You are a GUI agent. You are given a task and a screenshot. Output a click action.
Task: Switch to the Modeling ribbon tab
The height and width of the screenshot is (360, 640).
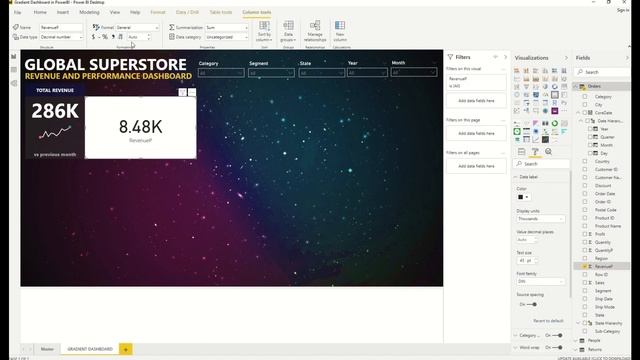coord(89,12)
